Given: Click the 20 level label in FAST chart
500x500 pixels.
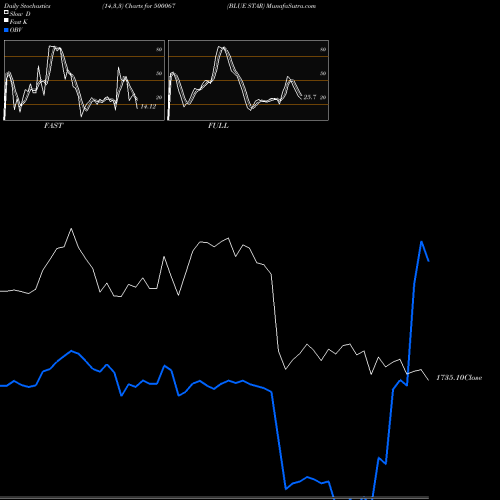Looking at the screenshot, I should point(159,97).
